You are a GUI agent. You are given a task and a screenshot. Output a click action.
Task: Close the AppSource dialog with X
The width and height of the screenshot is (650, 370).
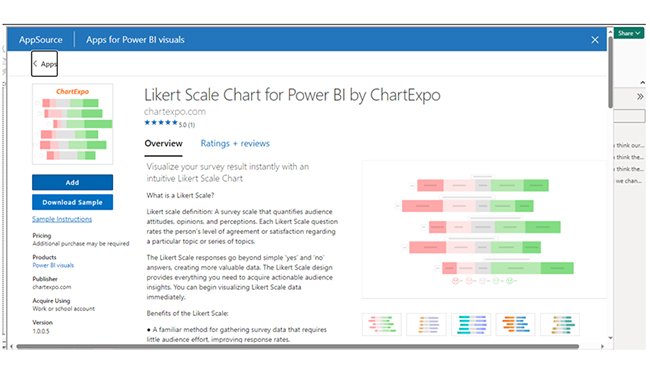[594, 40]
